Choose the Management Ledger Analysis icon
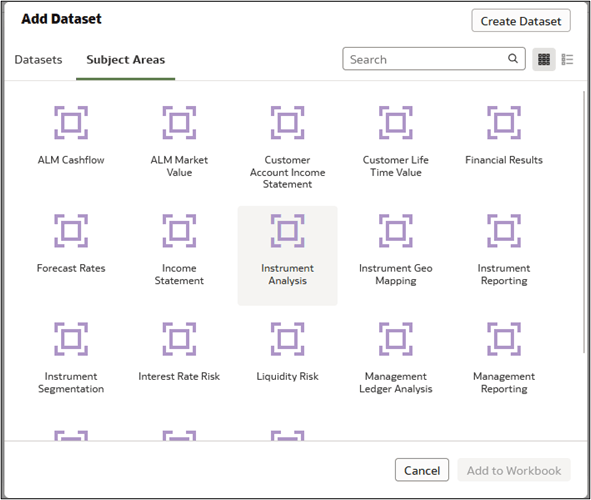This screenshot has width=591, height=500. point(395,339)
